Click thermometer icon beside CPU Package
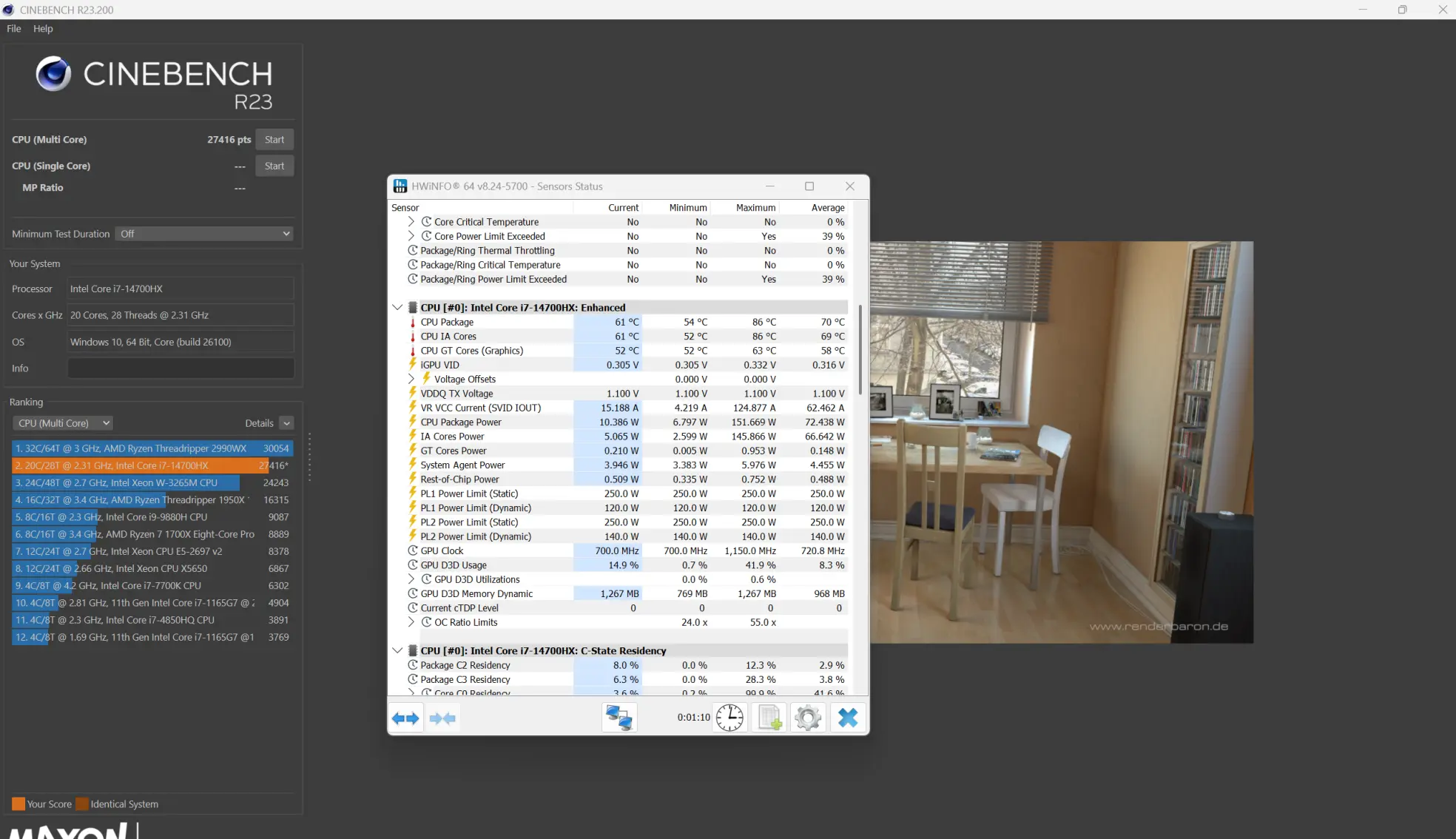 pos(413,322)
